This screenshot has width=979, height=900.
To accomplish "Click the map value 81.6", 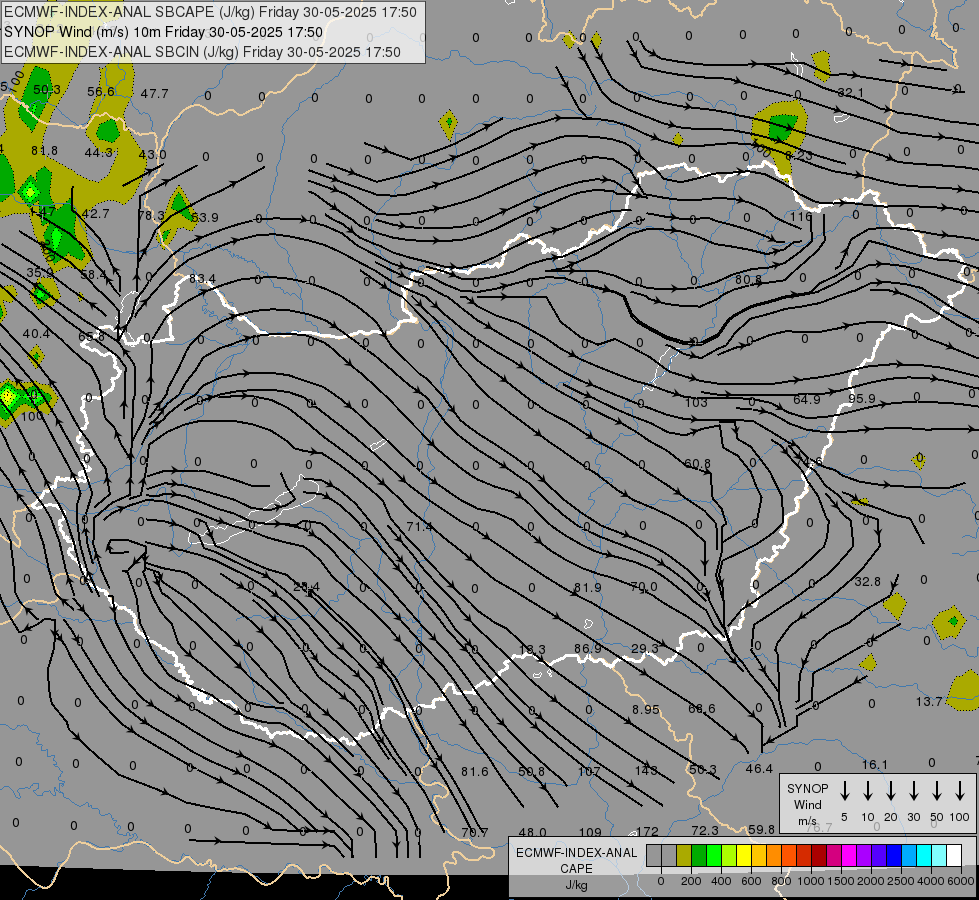I will (475, 771).
